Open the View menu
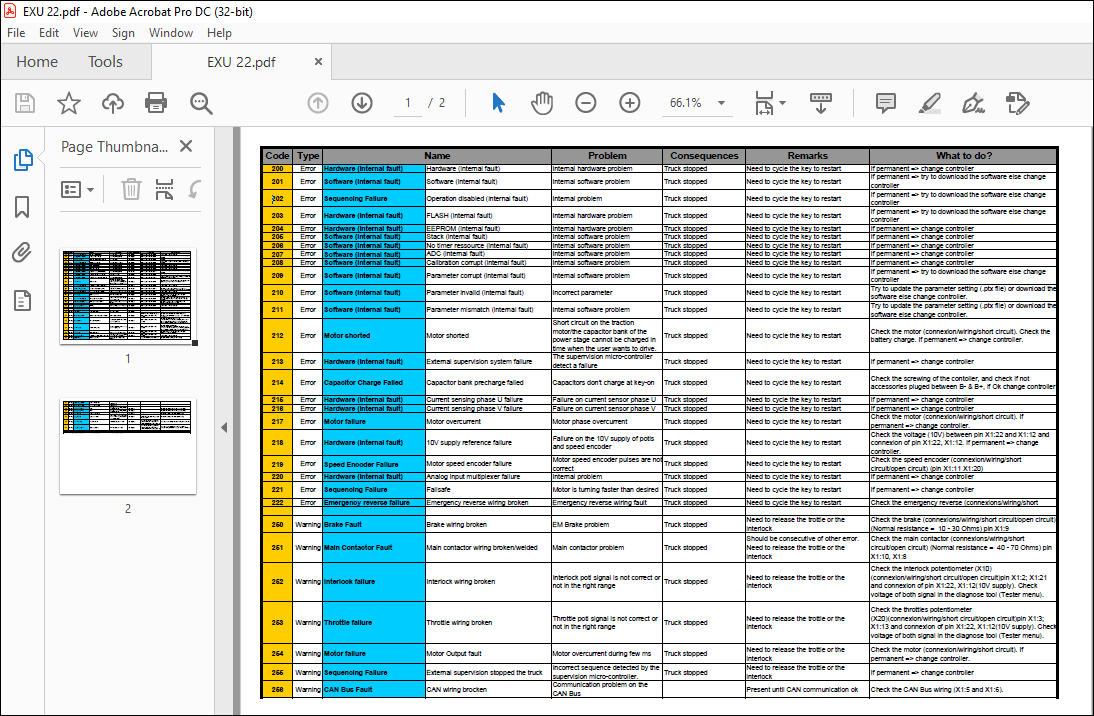The image size is (1094, 716). coord(85,33)
